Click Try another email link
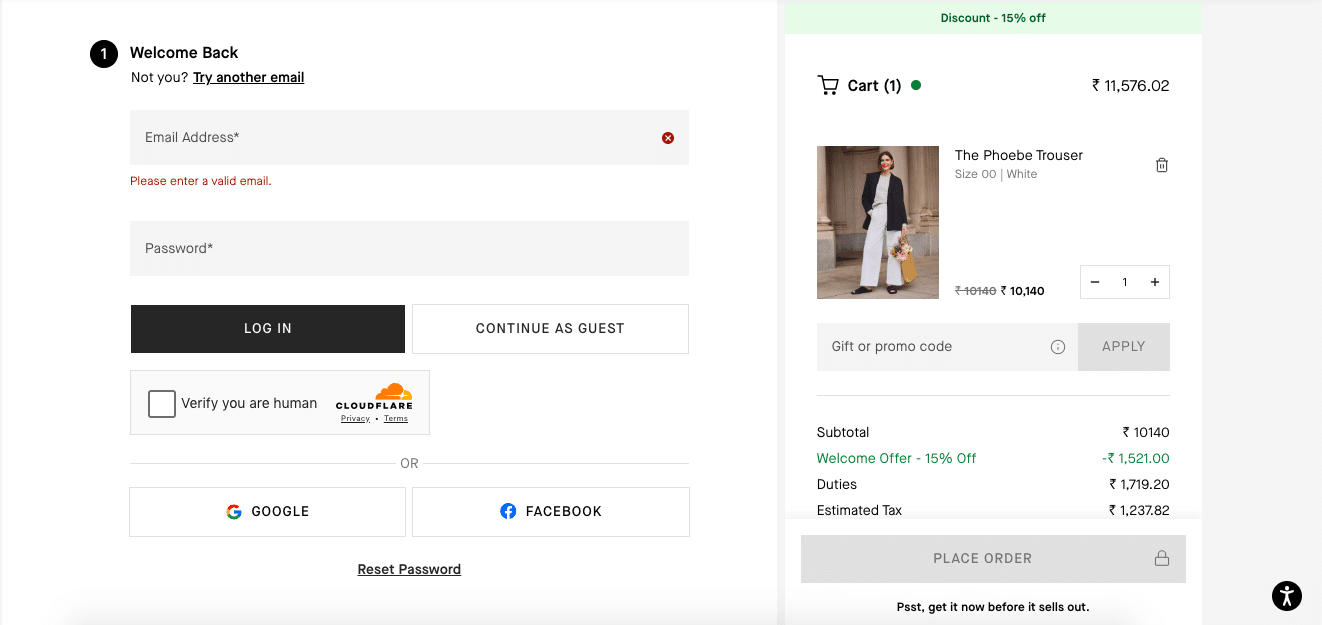The image size is (1322, 625). [x=248, y=78]
